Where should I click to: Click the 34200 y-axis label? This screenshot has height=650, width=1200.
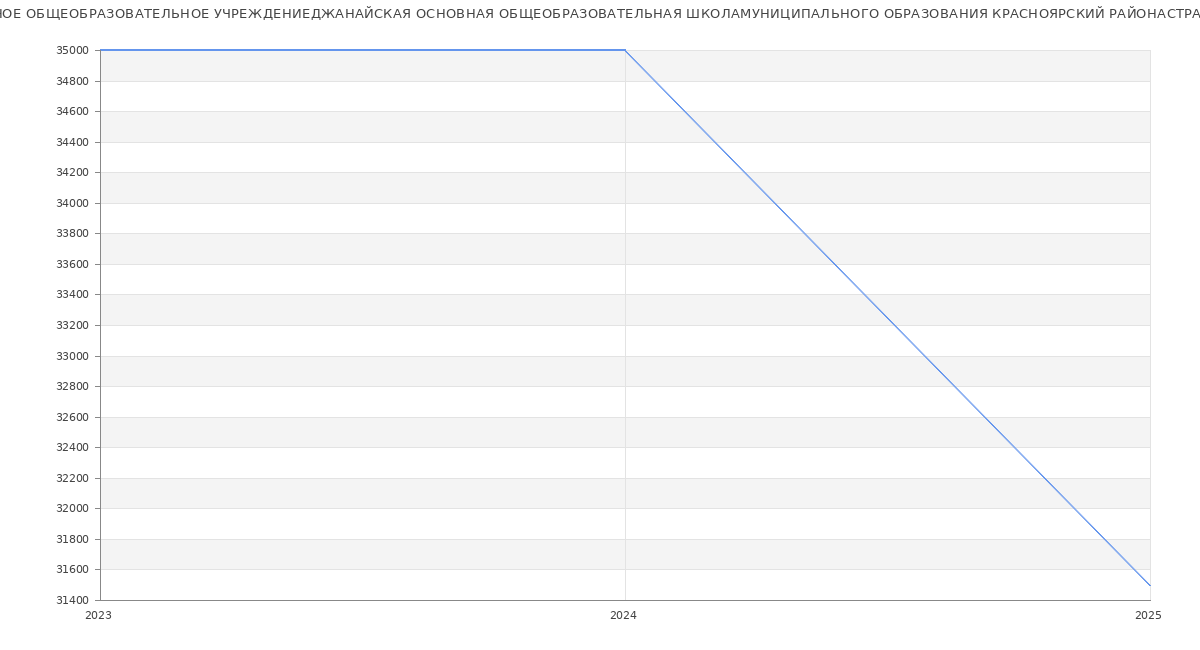point(72,172)
